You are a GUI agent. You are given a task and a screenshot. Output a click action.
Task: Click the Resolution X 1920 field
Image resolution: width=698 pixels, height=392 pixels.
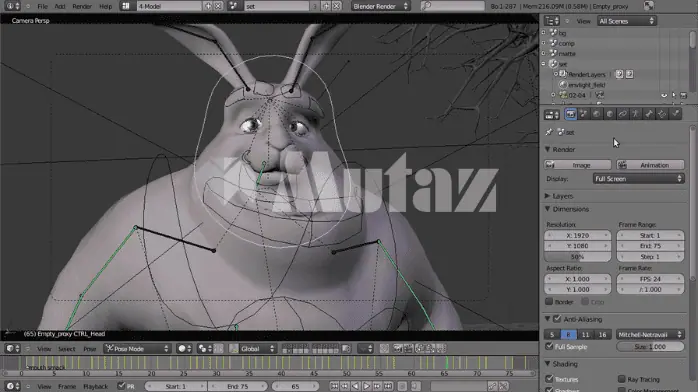[x=577, y=235]
